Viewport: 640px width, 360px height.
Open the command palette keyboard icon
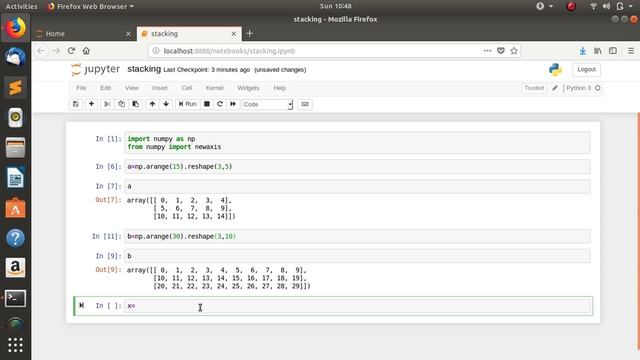click(x=305, y=104)
